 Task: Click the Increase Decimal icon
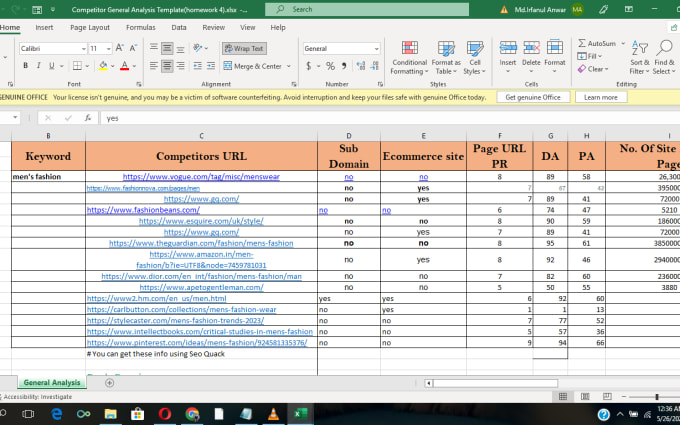[361, 66]
